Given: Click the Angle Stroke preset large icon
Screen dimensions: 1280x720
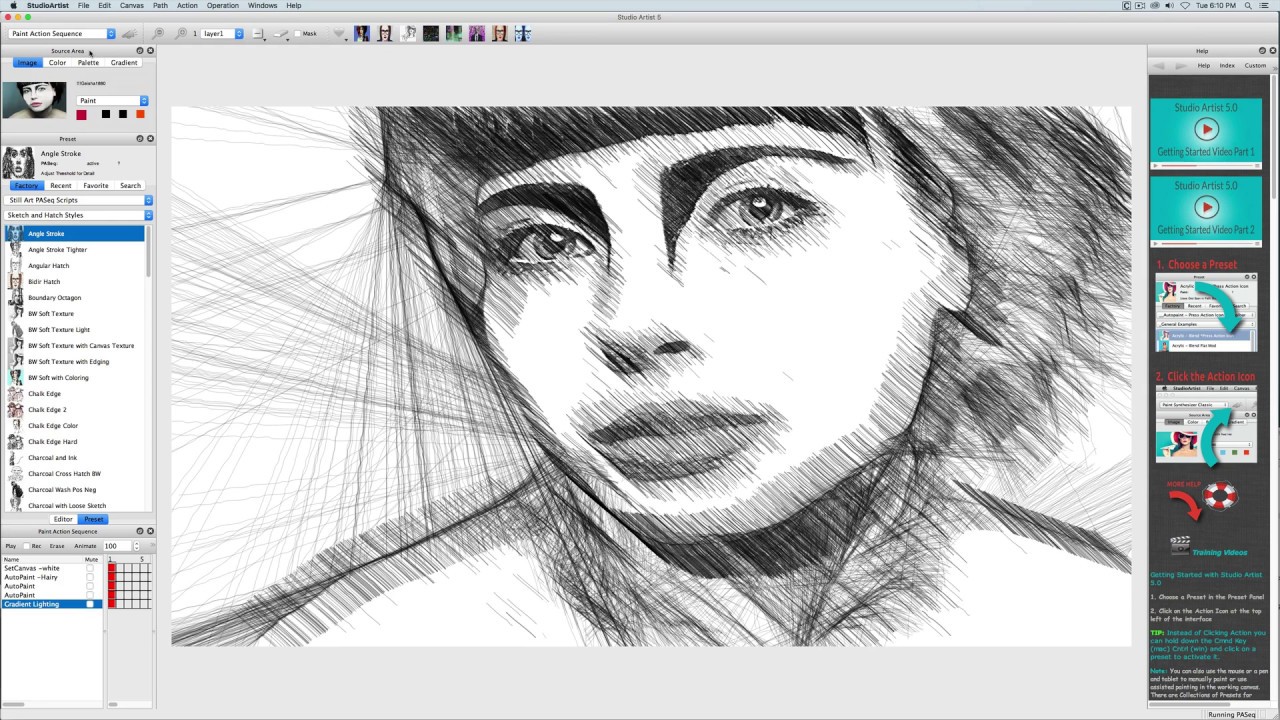Looking at the screenshot, I should pyautogui.click(x=18, y=162).
